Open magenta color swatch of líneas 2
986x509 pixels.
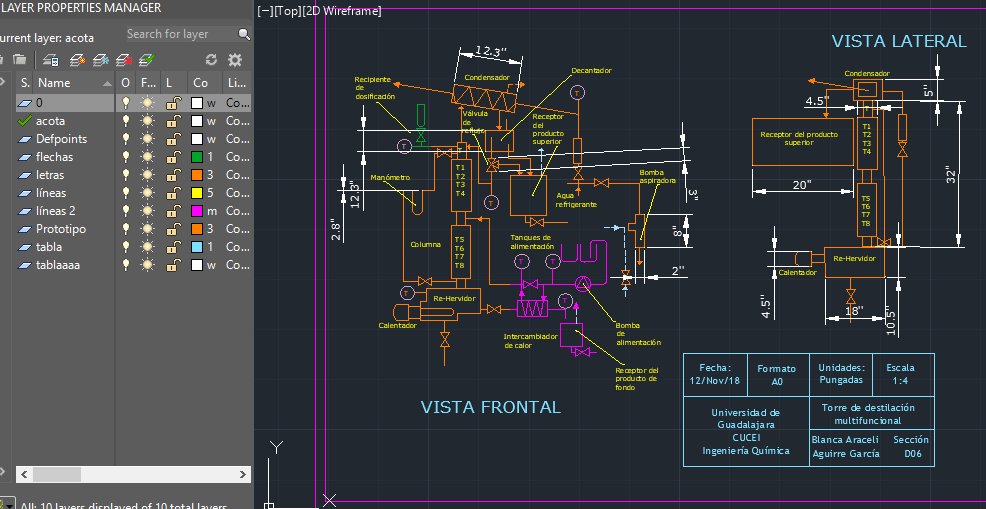point(197,211)
